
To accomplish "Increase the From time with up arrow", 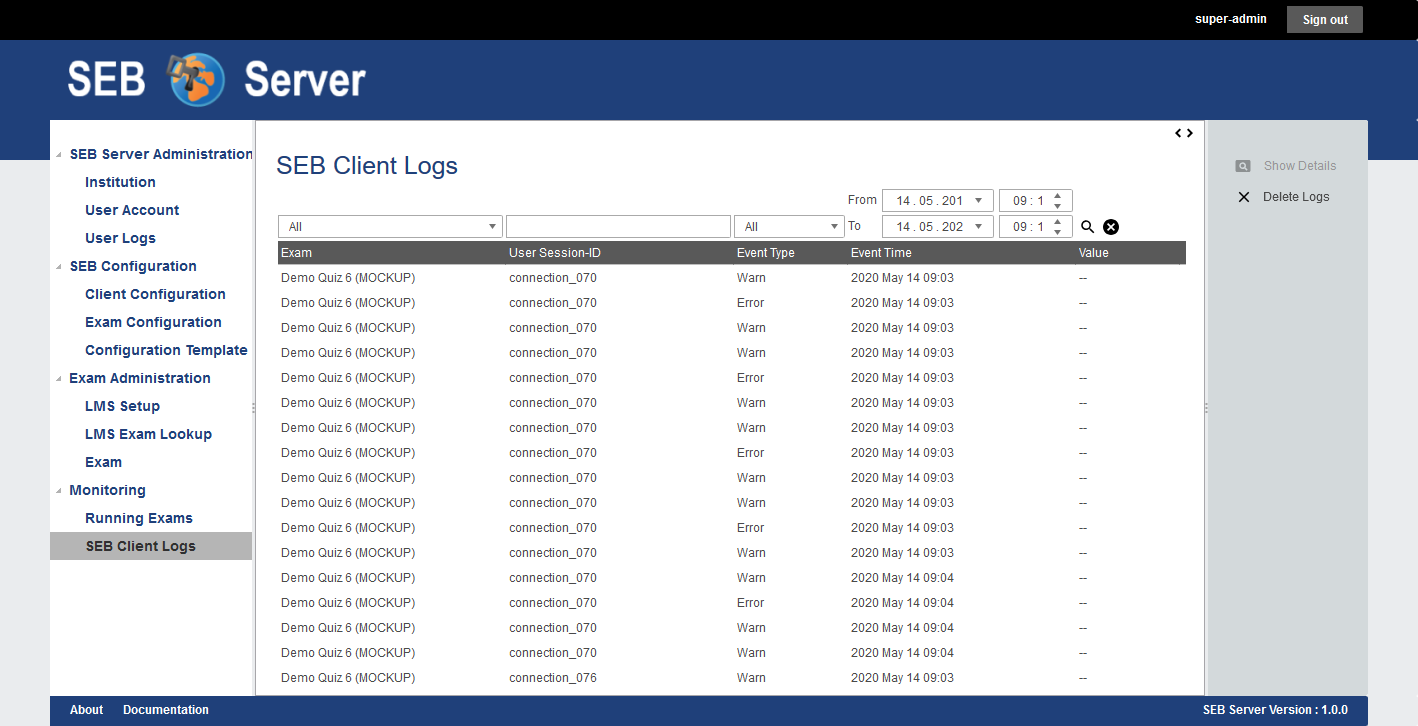I will (x=1058, y=195).
